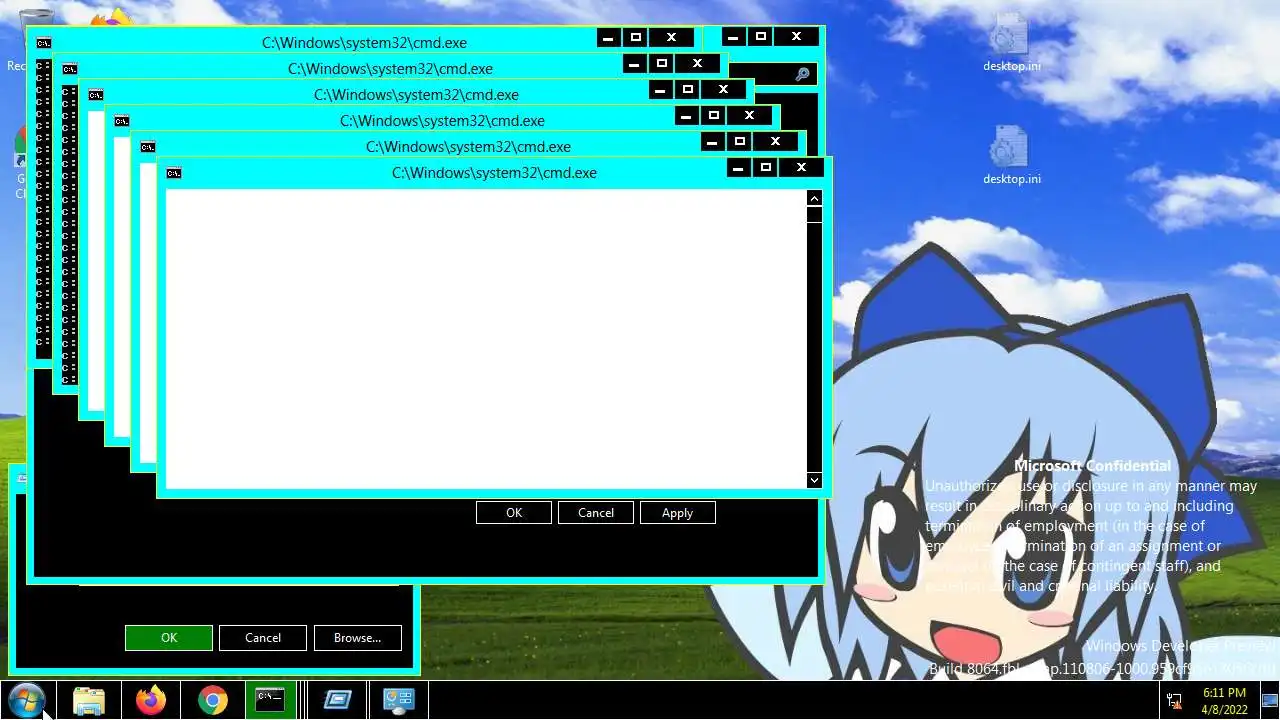Click the magnifier search icon in the rear window

coord(802,74)
